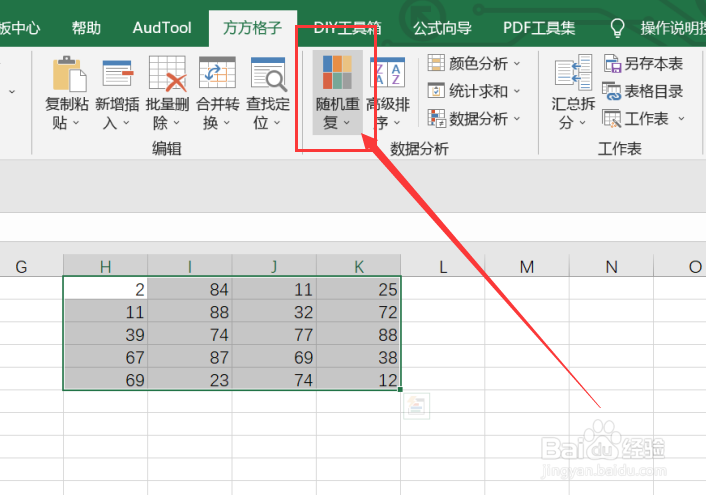This screenshot has height=495, width=706.
Task: Click cell containing 67
Action: coord(105,357)
